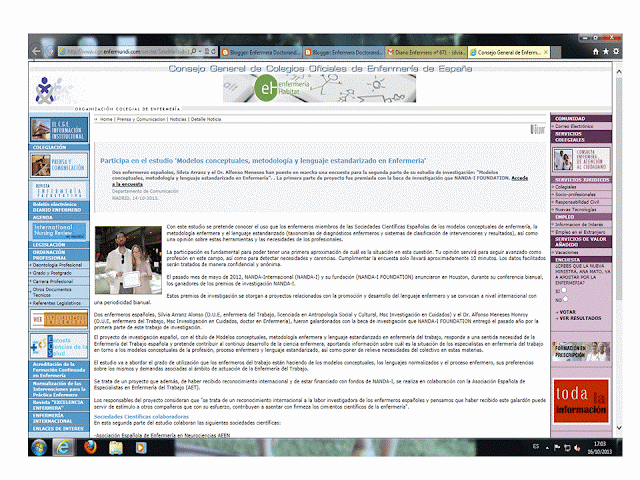Open the article photo of two nurses

pyautogui.click(x=128, y=260)
